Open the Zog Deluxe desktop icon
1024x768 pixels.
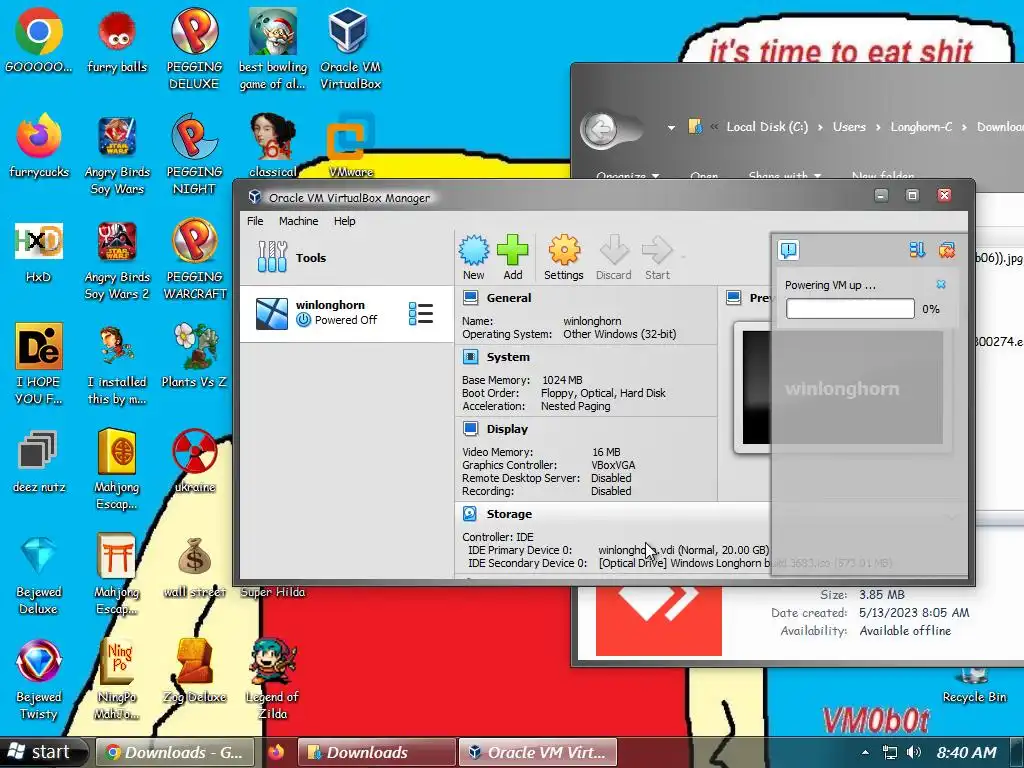pyautogui.click(x=194, y=672)
